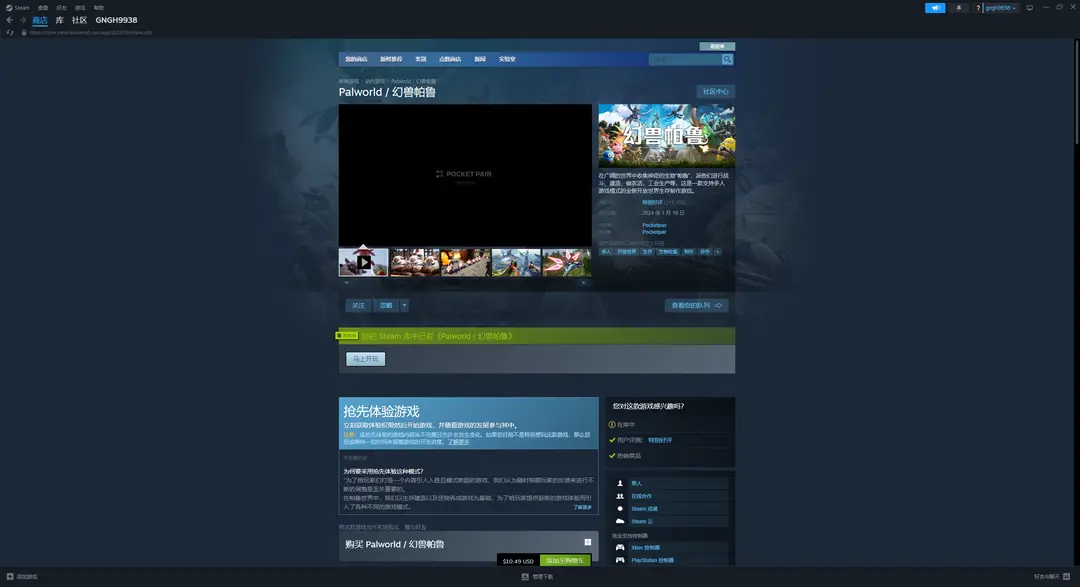
Task: Select the fifth thumbnail with pink wings
Action: point(566,262)
